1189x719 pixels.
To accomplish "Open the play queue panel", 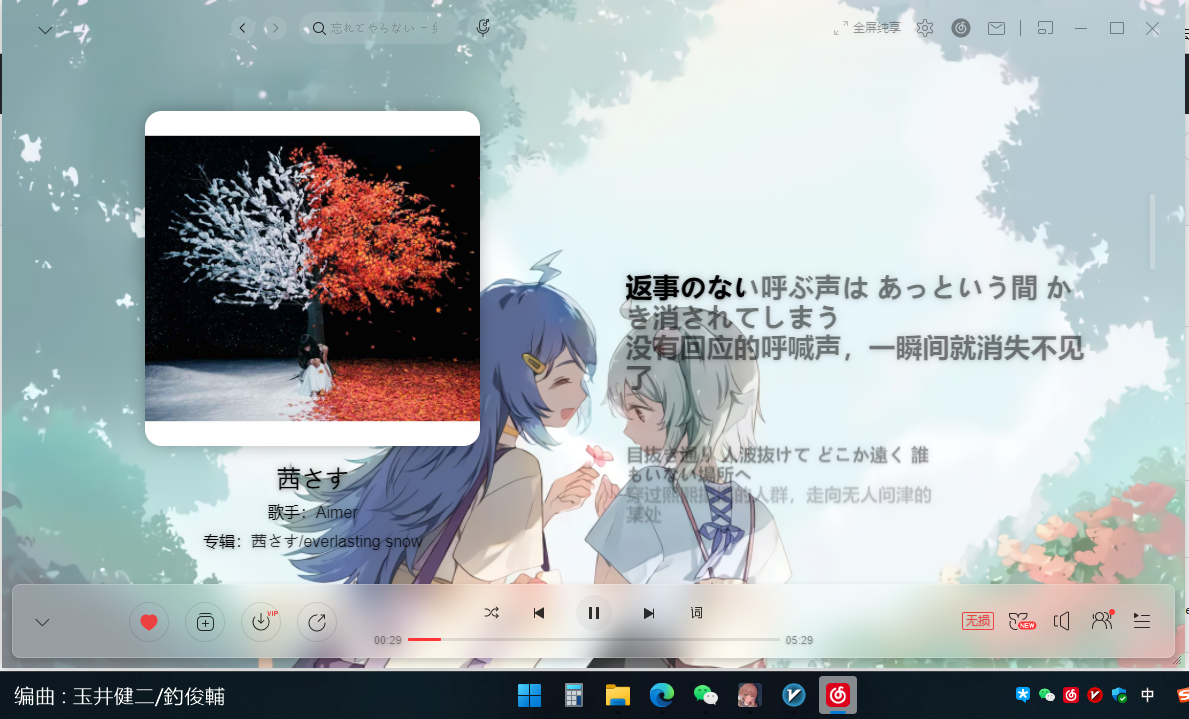I will pos(1142,621).
